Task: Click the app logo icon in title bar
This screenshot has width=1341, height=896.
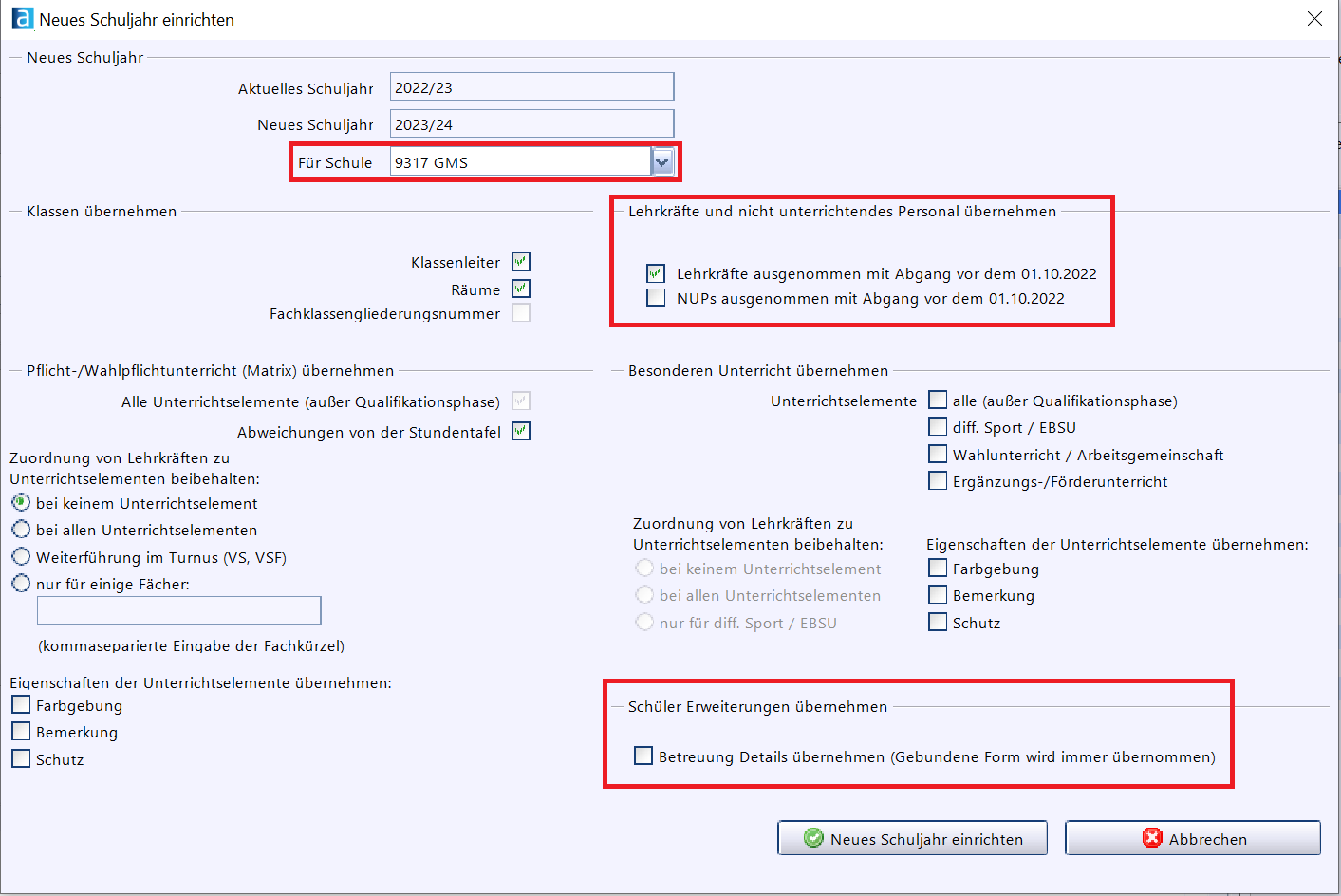Action: tap(23, 19)
